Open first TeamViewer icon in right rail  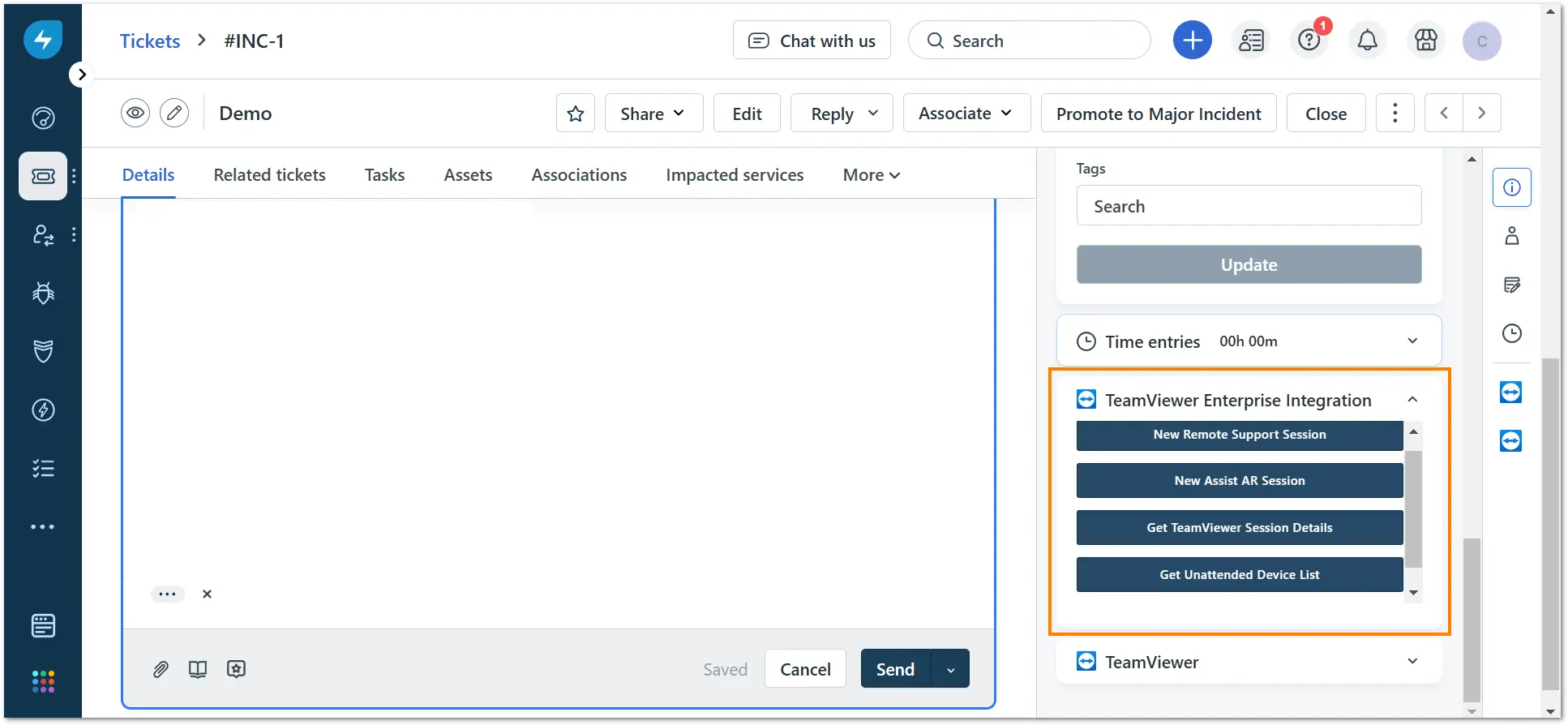coord(1511,393)
